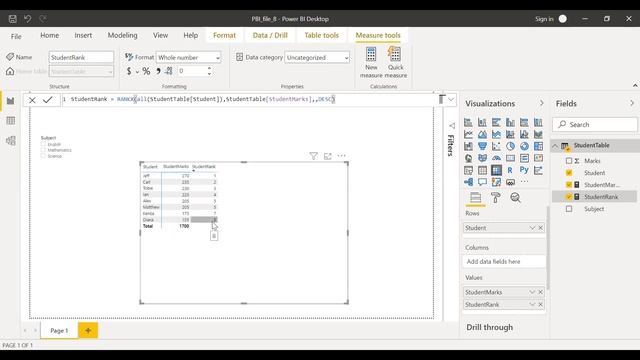Switch to Model view in left sidebar

[x=11, y=141]
